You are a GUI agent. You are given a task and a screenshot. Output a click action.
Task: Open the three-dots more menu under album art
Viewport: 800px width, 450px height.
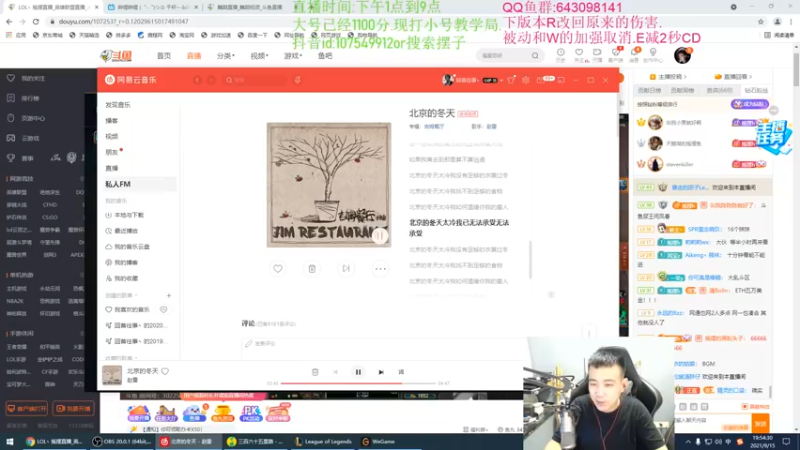pos(380,268)
